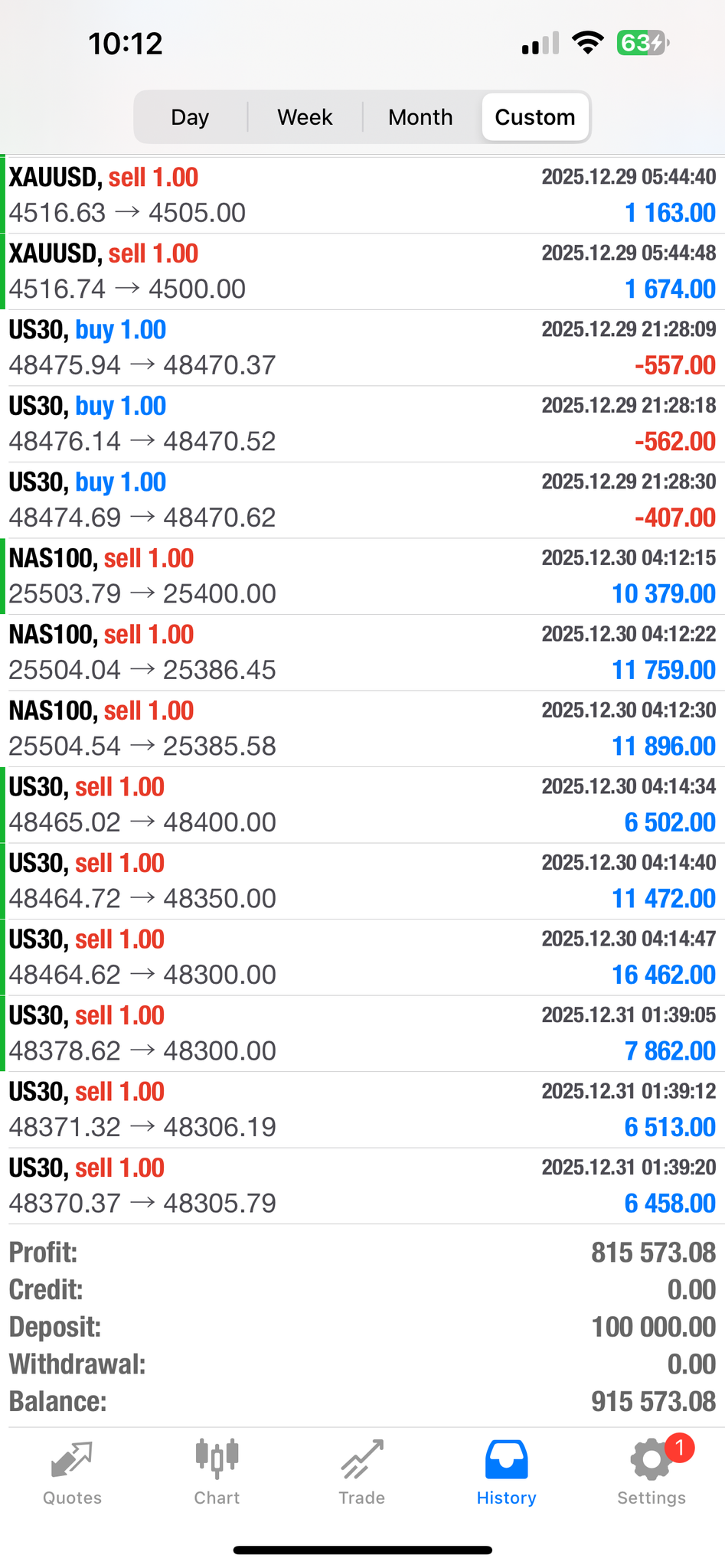Tap US30 sell trade closed at 48305.79

[362, 1185]
